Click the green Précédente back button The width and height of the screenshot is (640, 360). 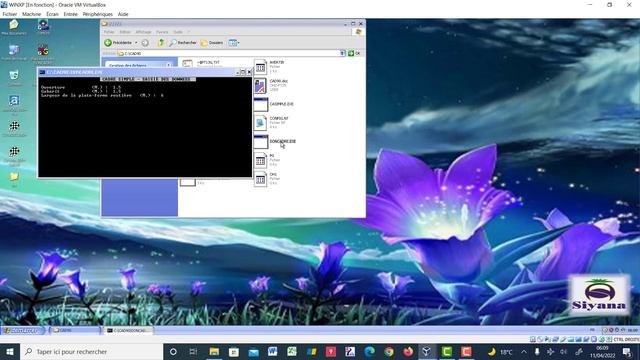click(x=118, y=42)
